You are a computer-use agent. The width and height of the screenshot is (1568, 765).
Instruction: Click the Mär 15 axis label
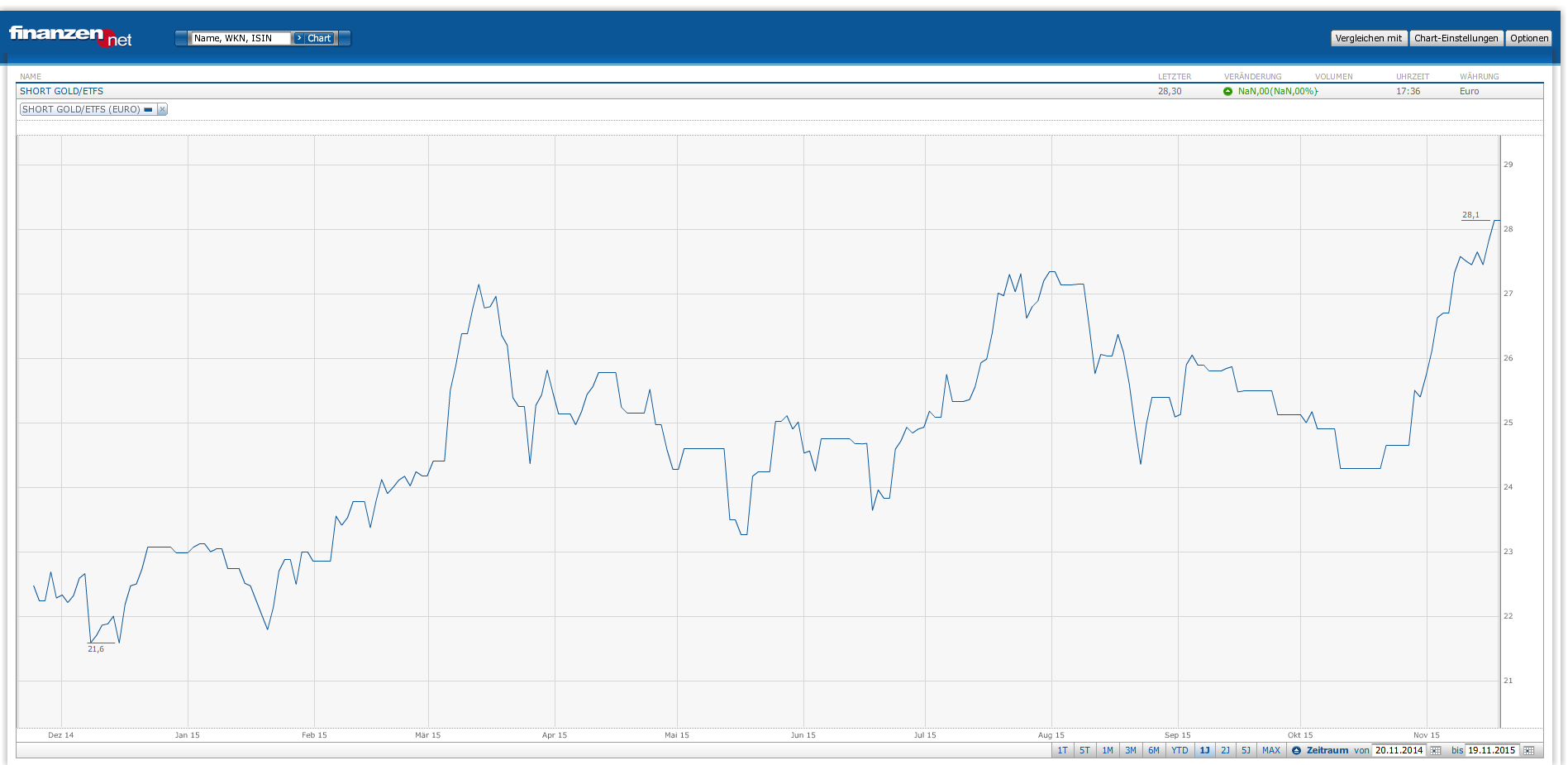pos(427,735)
